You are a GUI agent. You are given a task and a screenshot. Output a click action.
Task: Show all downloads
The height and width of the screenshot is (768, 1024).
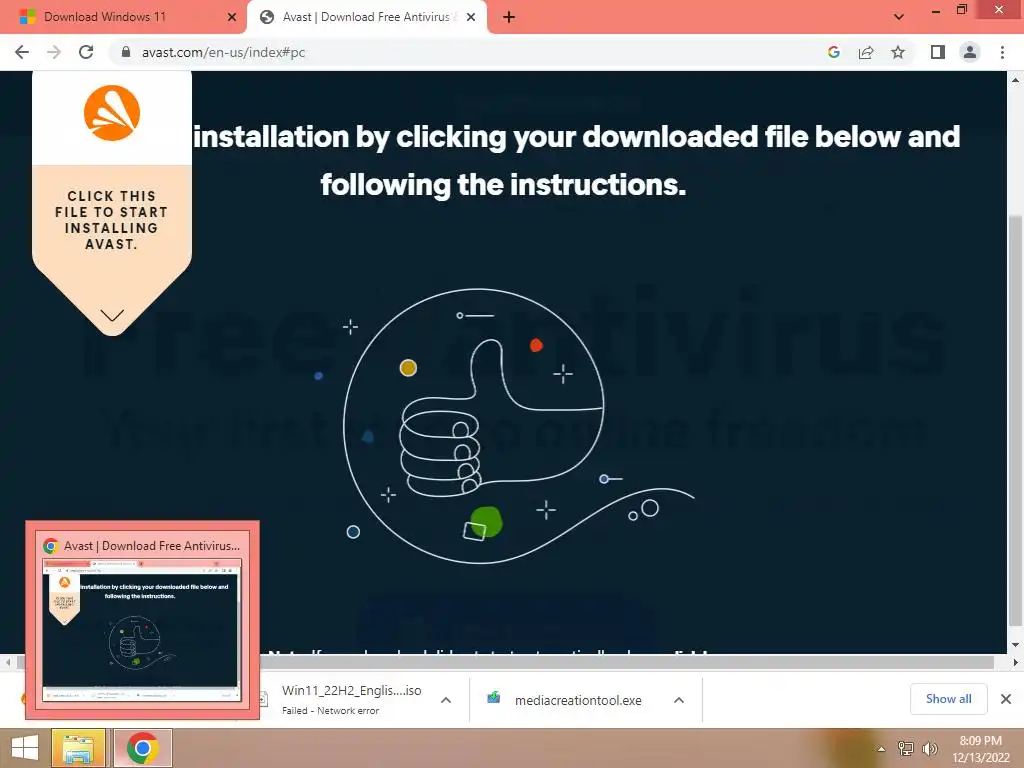point(948,699)
